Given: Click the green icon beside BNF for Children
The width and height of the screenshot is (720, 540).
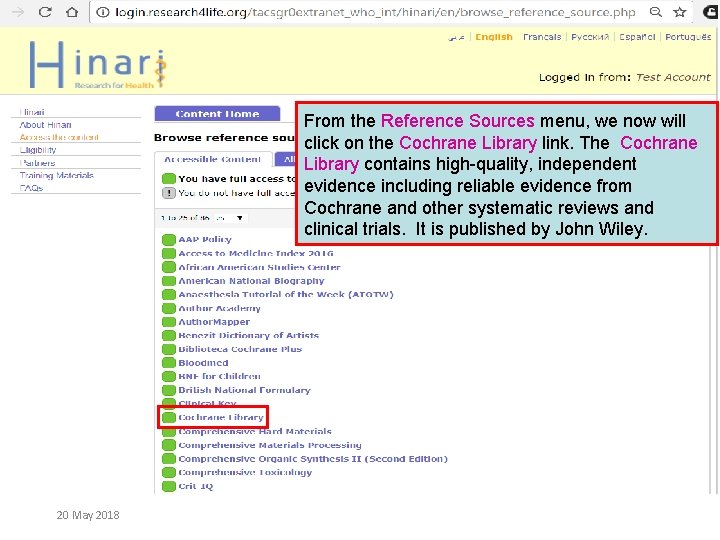Looking at the screenshot, I should (169, 377).
